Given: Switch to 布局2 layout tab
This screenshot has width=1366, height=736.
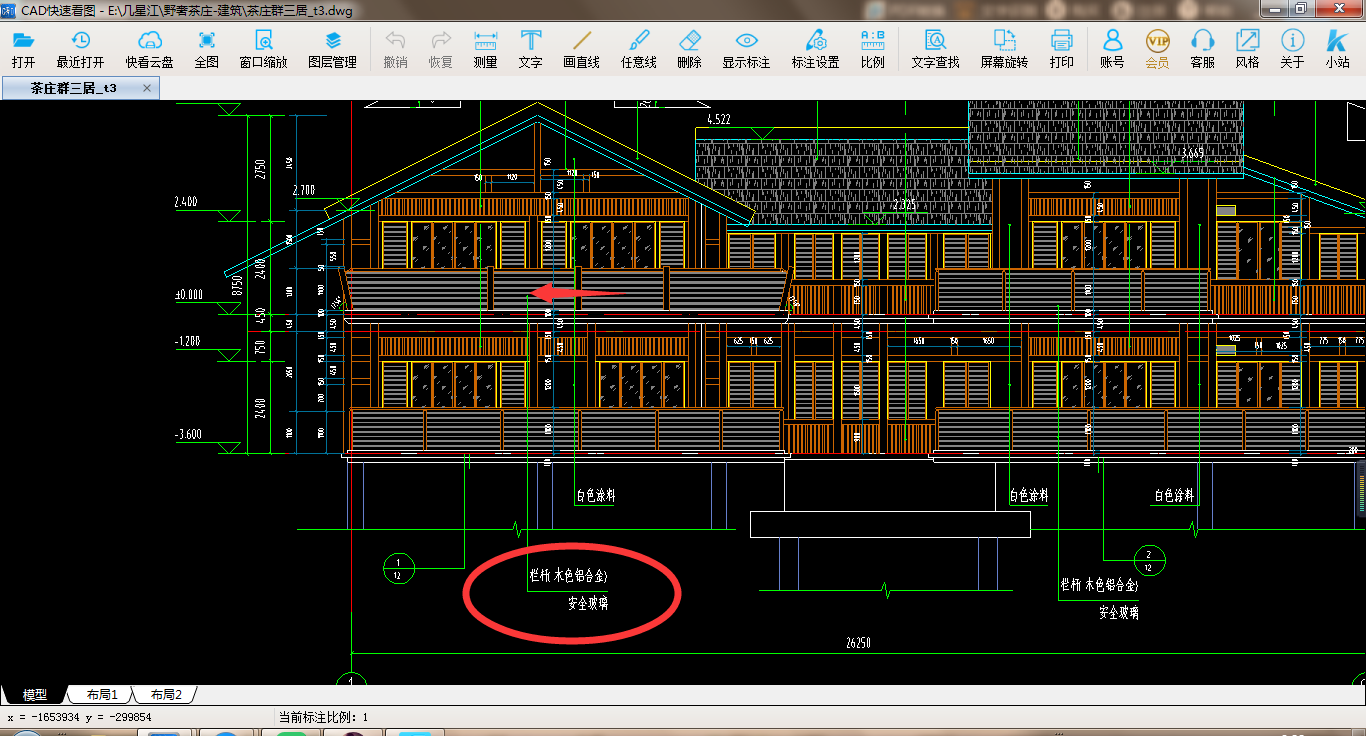Looking at the screenshot, I should [165, 694].
